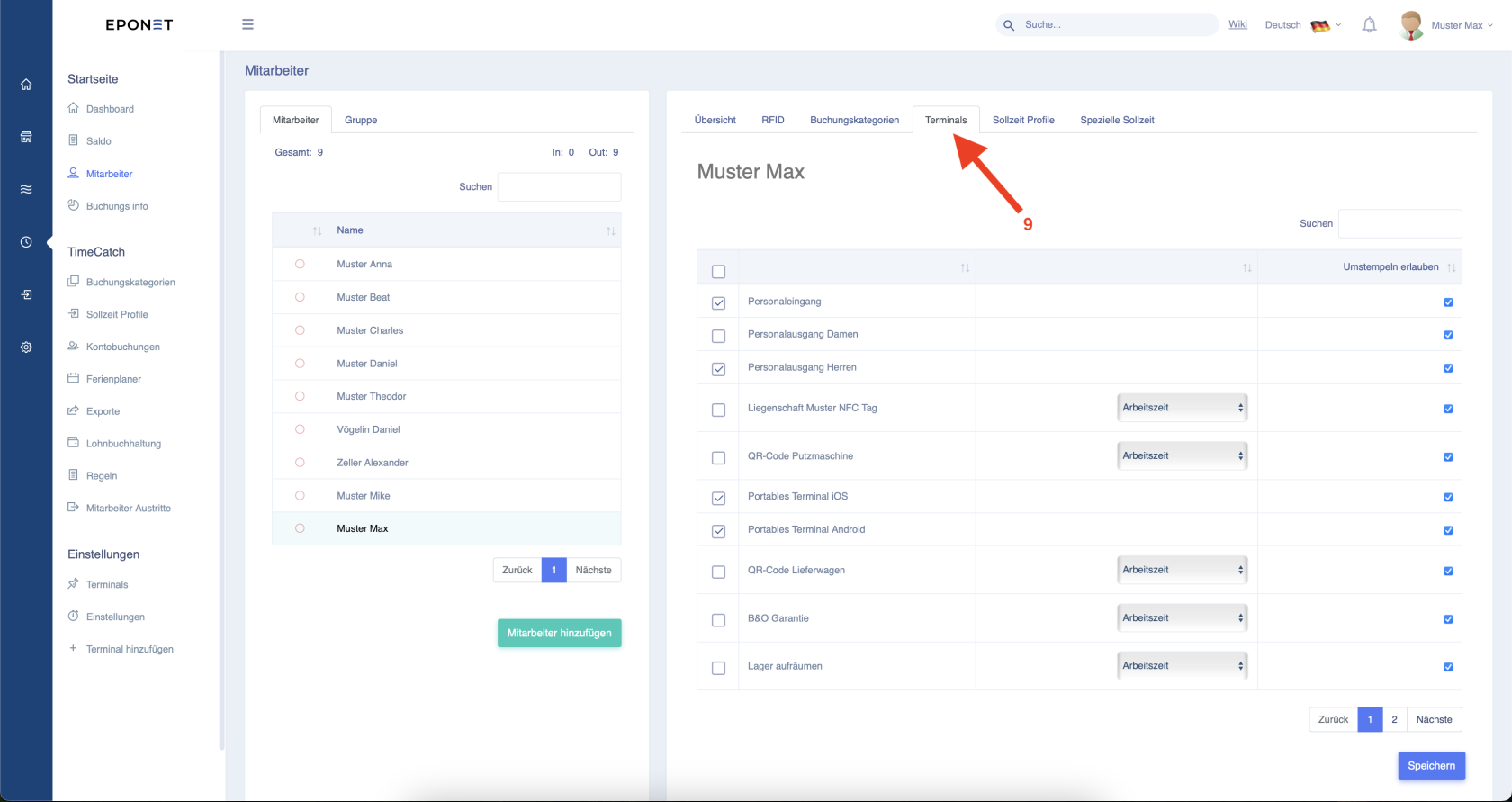This screenshot has height=802, width=1512.
Task: Open the Deutsch language dropdown
Action: pyautogui.click(x=1302, y=25)
